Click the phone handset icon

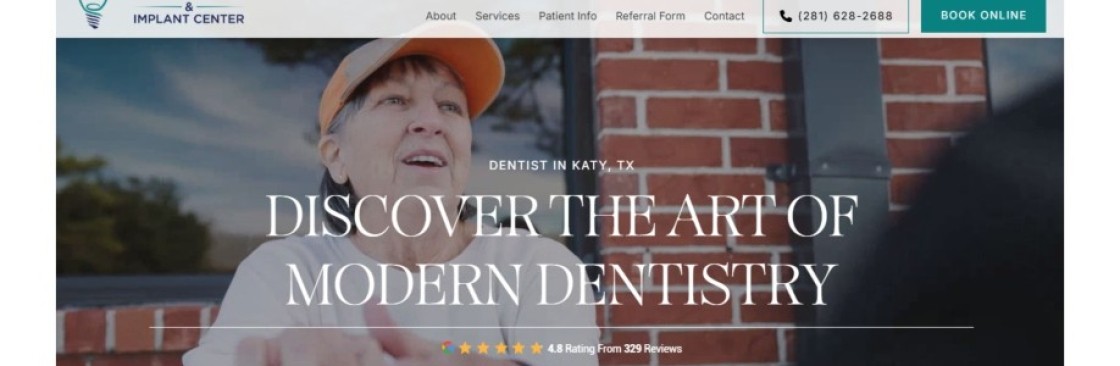point(786,16)
